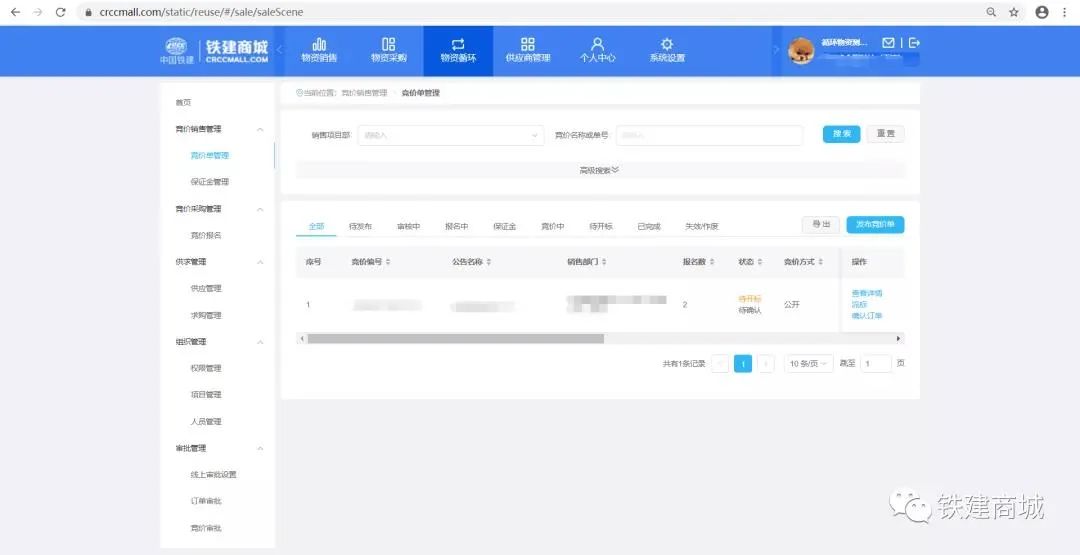Switch to the 审核中 tab
The height and width of the screenshot is (555, 1080).
pos(408,227)
